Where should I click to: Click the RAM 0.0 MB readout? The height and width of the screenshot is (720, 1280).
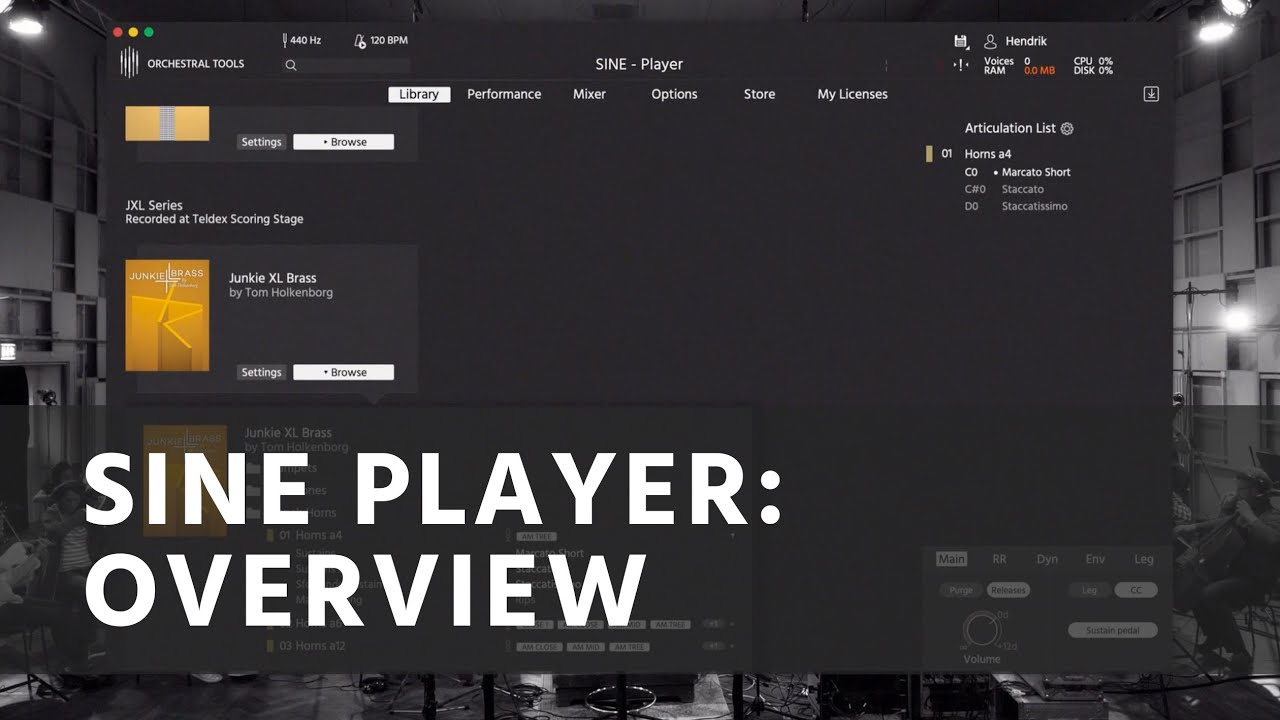pos(1020,71)
